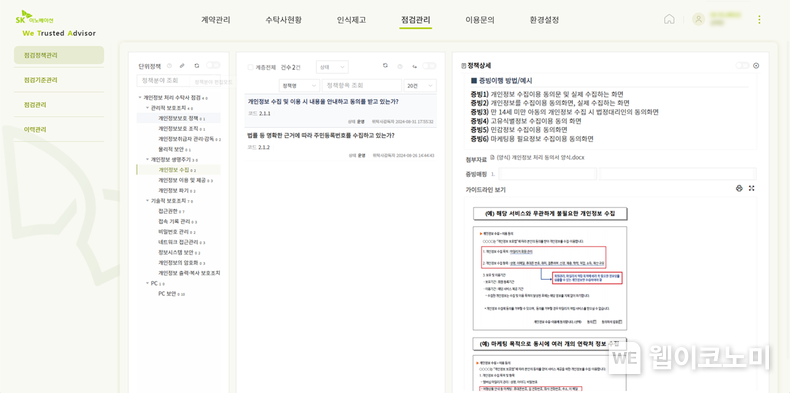The image size is (790, 393).
Task: Click the first 증빙매핑 input field
Action: coord(548,174)
